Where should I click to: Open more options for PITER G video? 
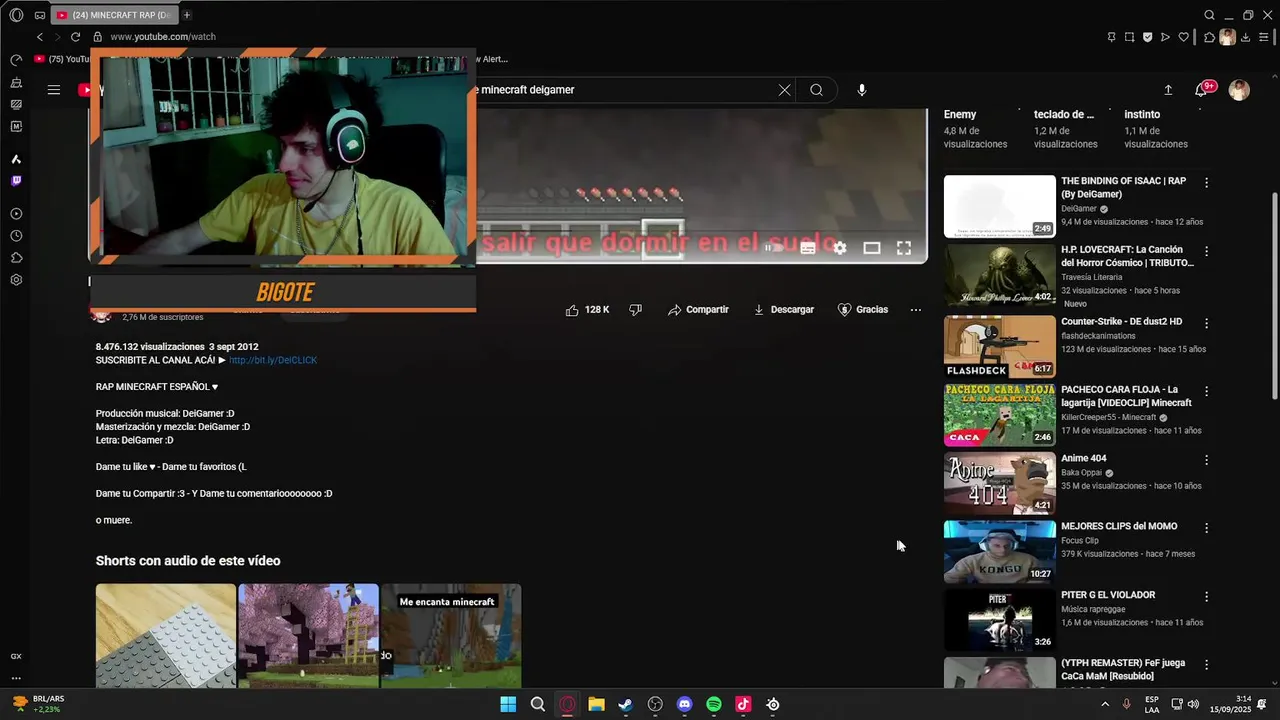point(1207,597)
